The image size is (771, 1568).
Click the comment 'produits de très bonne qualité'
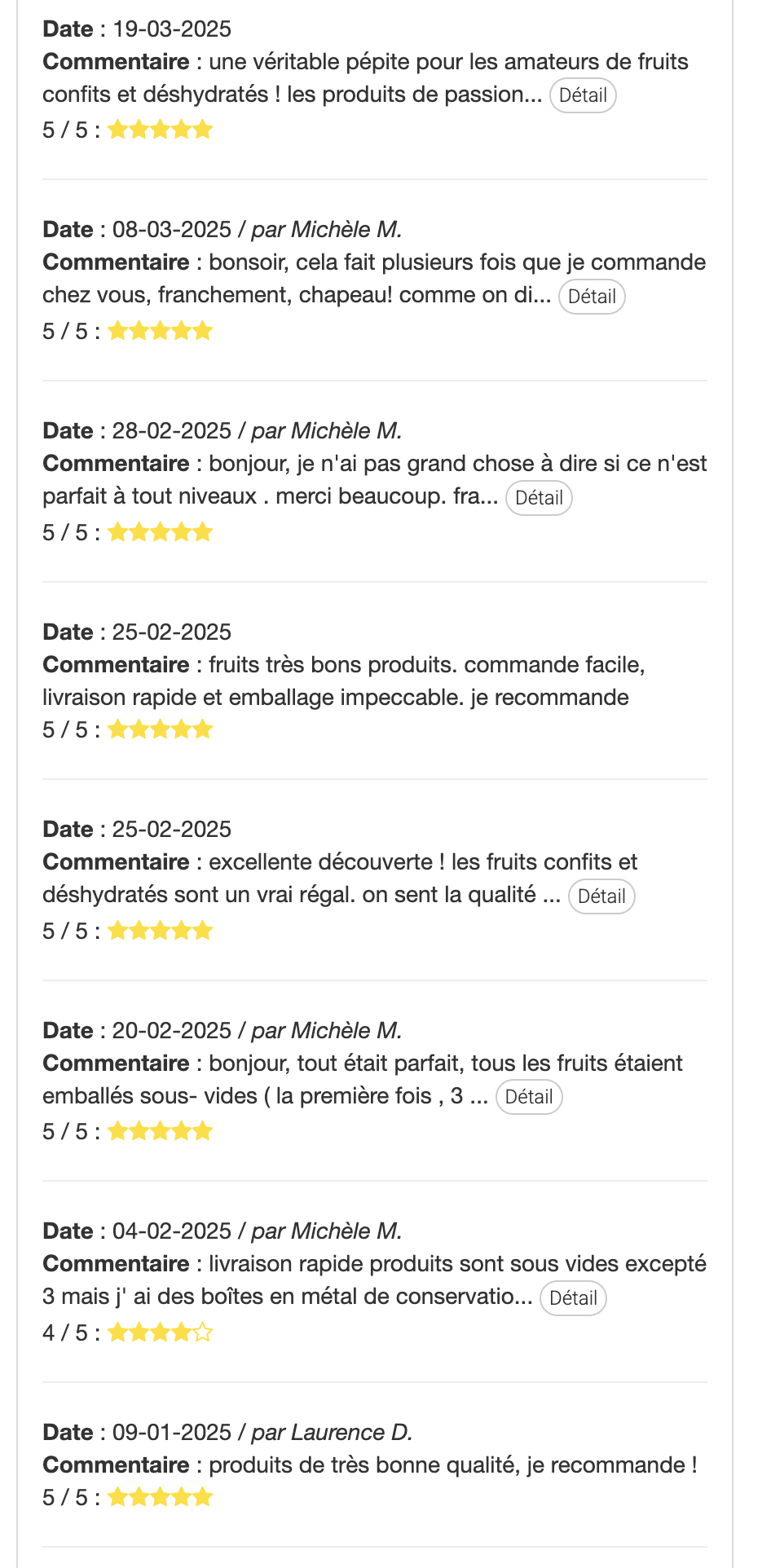[x=452, y=1465]
